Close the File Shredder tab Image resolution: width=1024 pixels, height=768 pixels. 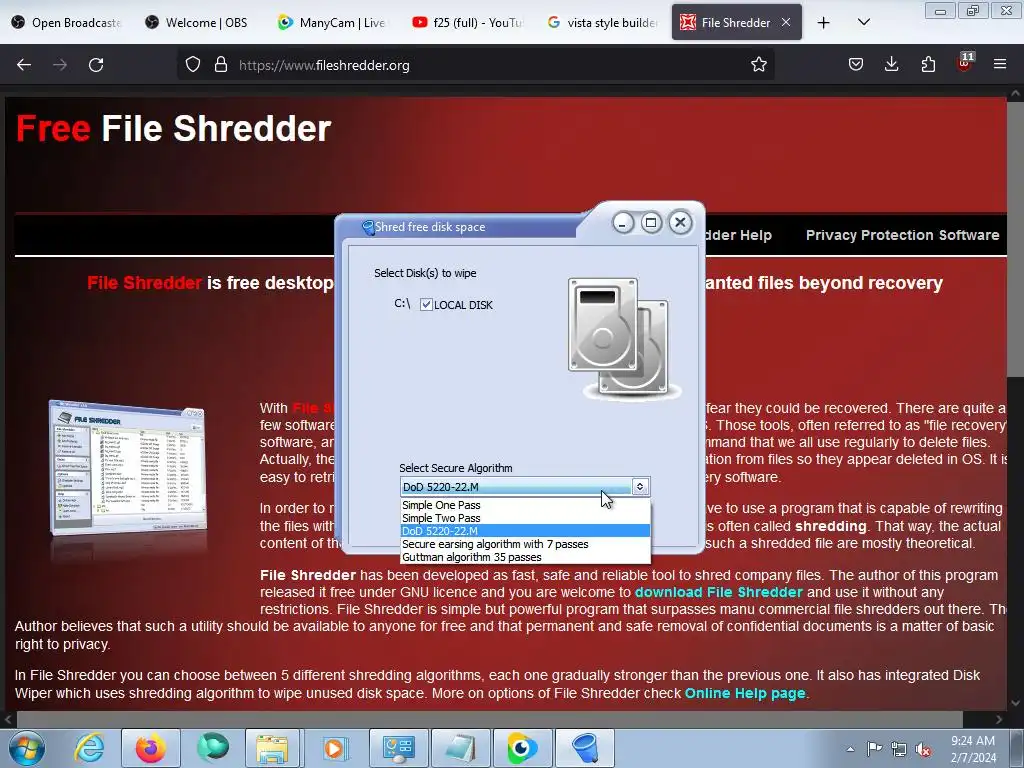click(x=786, y=23)
